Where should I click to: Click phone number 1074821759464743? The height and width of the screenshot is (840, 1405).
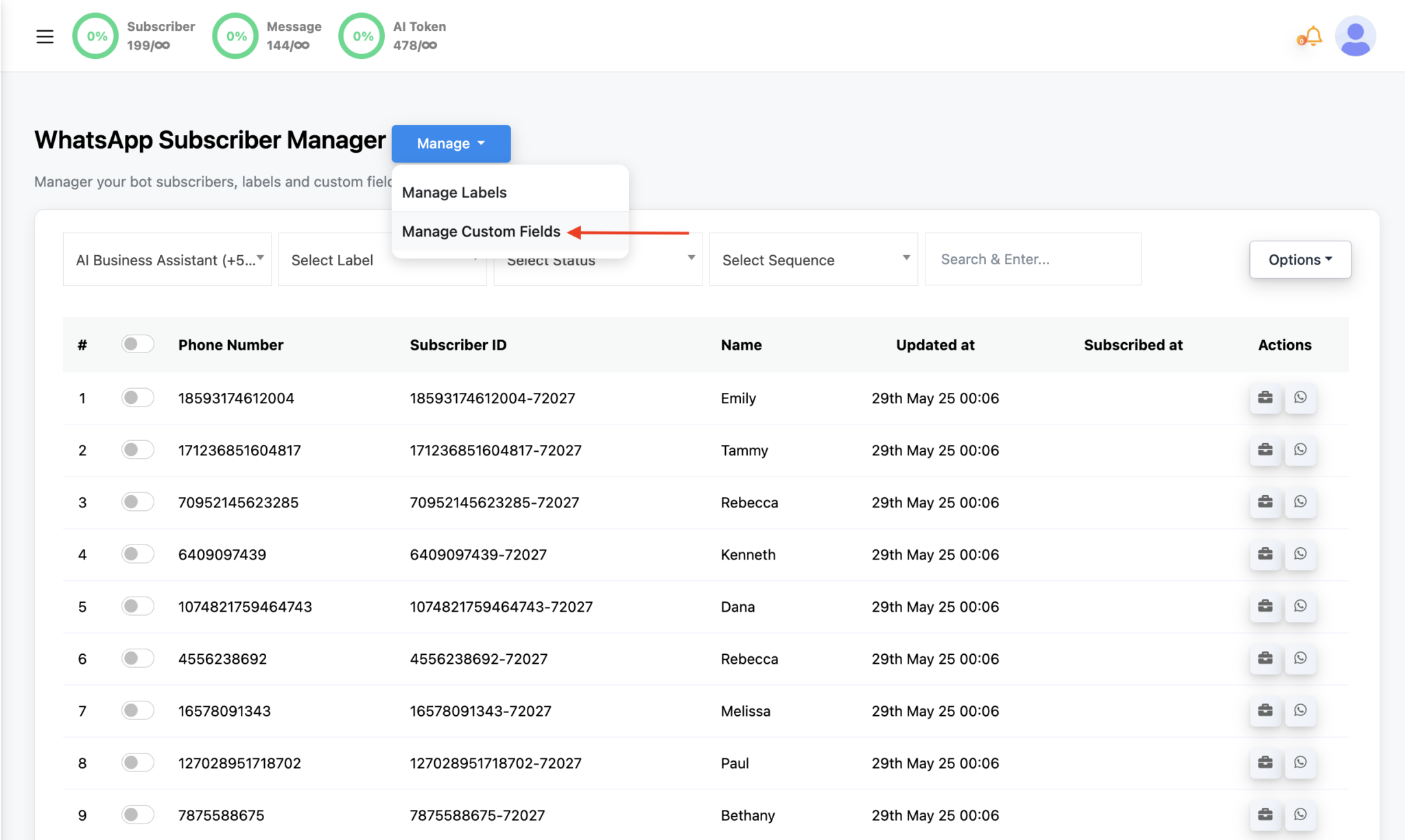click(x=245, y=607)
